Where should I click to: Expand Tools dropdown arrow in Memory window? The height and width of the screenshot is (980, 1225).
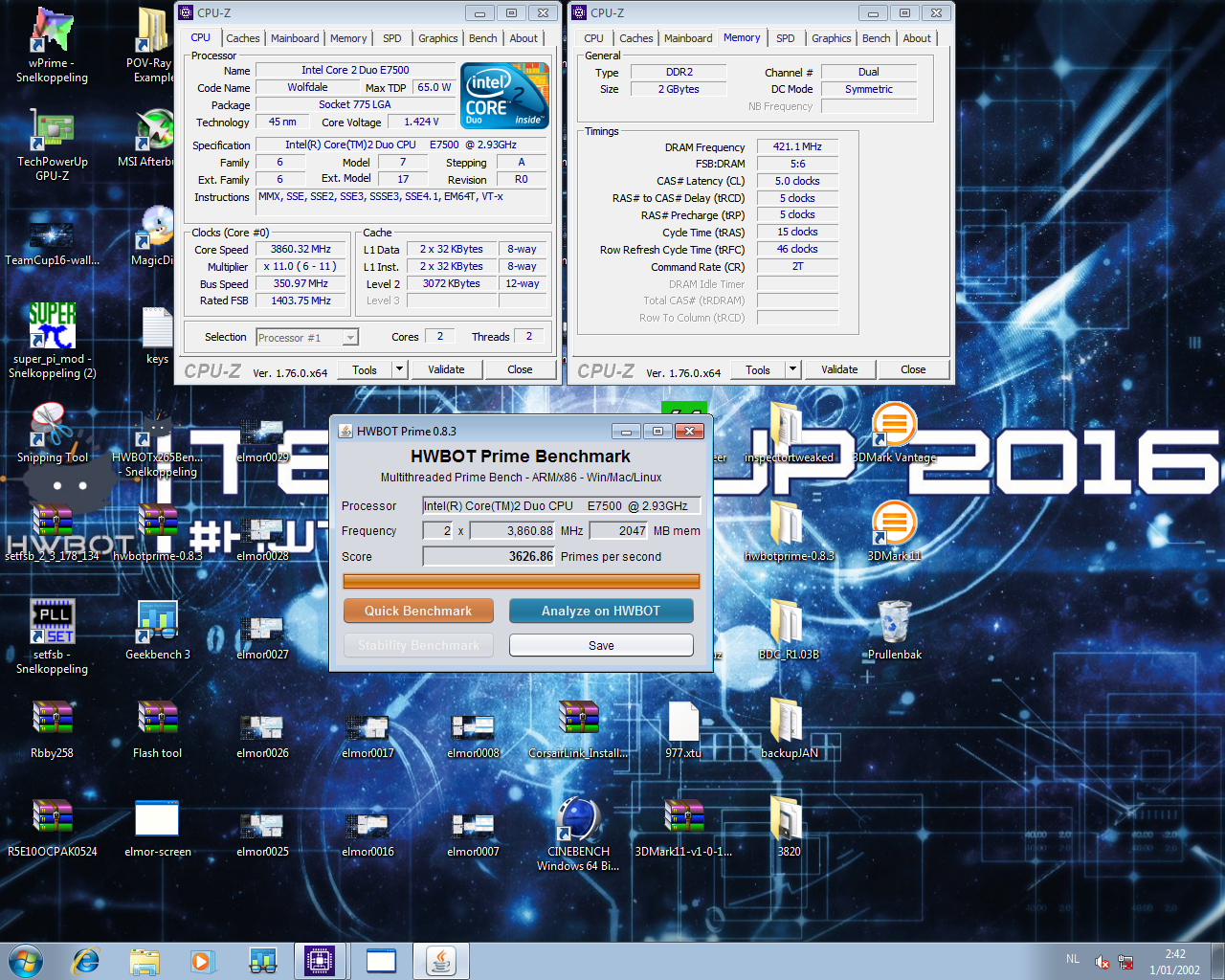tap(793, 369)
